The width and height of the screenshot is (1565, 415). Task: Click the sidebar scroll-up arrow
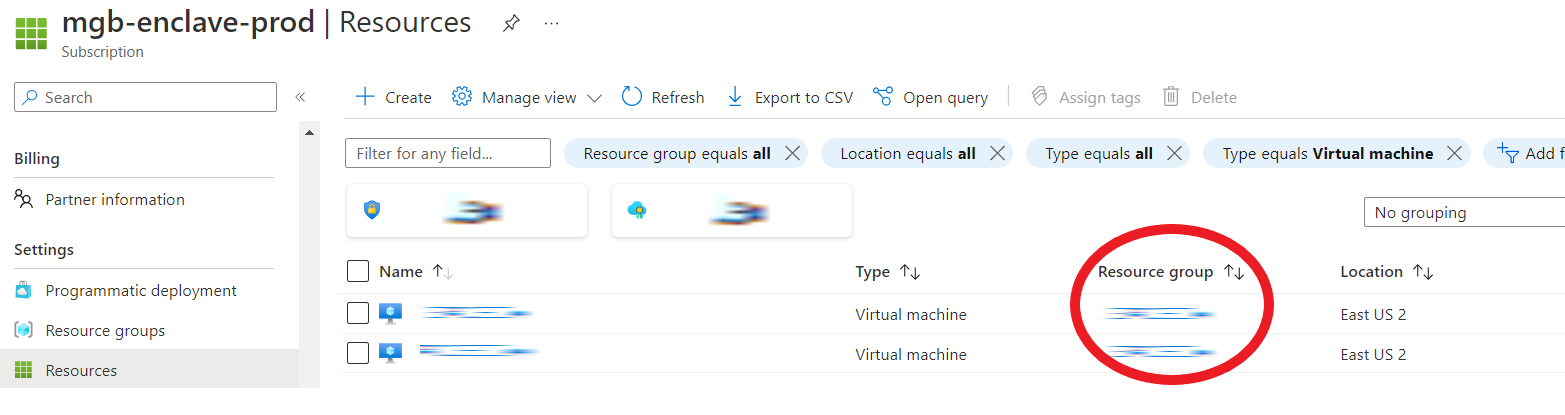[309, 133]
